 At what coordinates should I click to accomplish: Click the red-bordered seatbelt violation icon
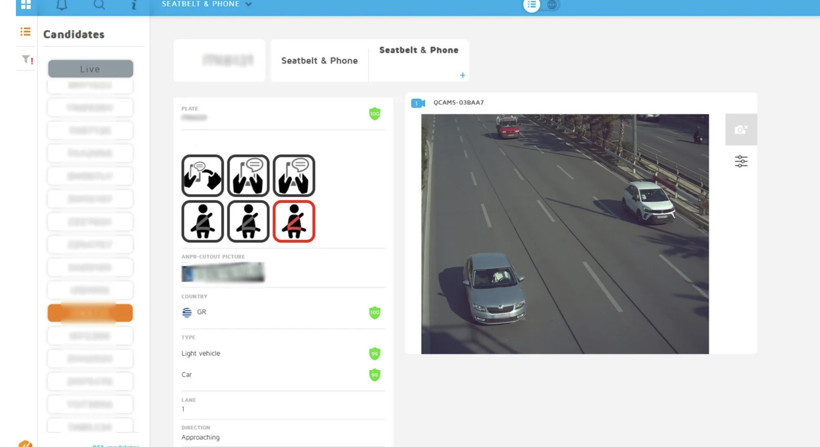294,221
